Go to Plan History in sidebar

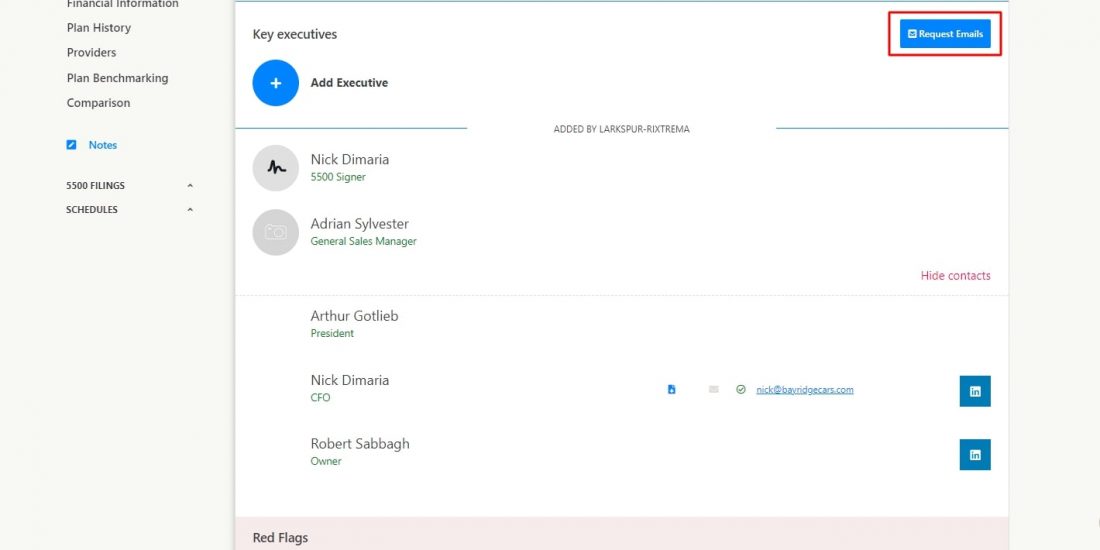[99, 28]
